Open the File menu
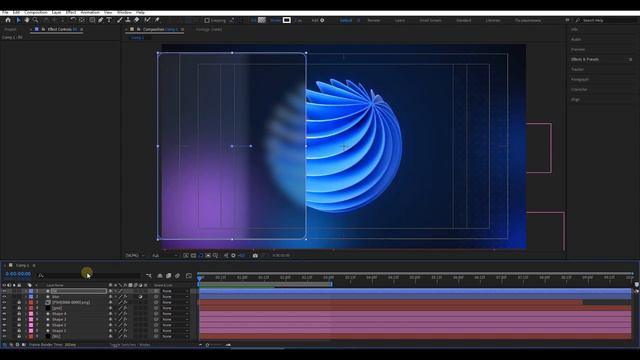Screen dimensions: 640x360 (5, 13)
